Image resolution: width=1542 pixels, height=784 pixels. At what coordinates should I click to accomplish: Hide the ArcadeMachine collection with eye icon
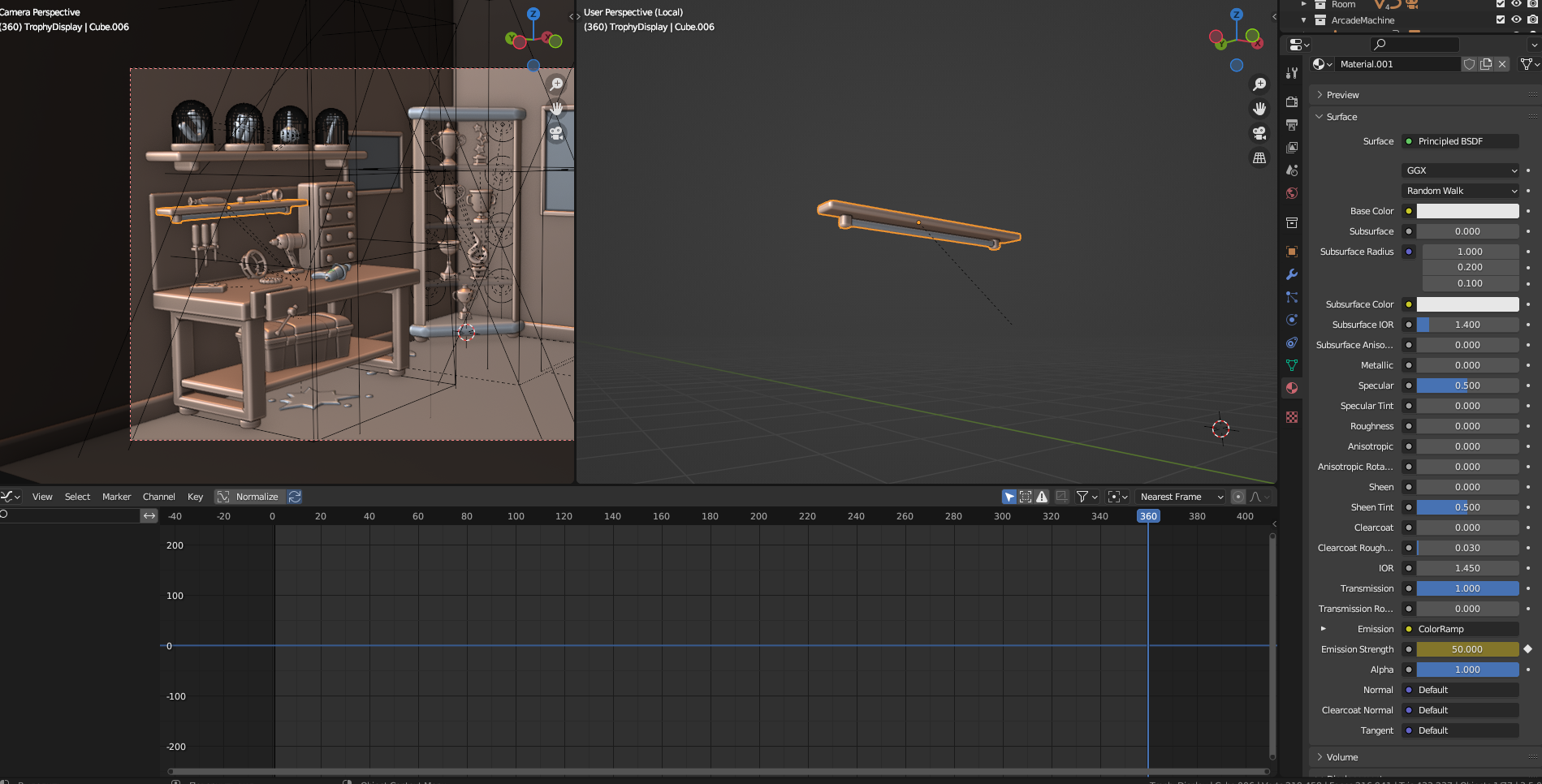(x=1516, y=19)
